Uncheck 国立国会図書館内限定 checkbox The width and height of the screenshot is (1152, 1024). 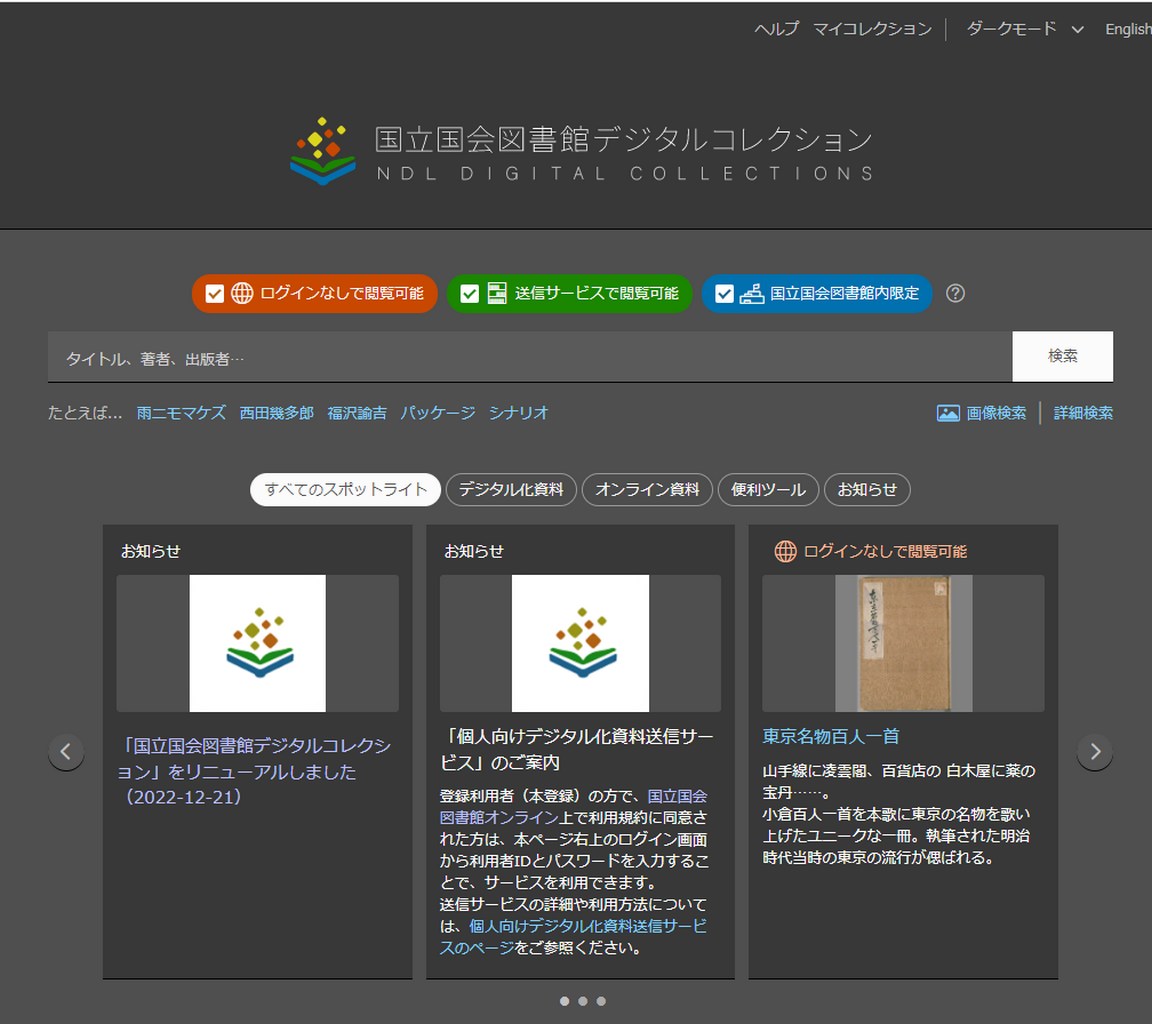click(x=724, y=293)
